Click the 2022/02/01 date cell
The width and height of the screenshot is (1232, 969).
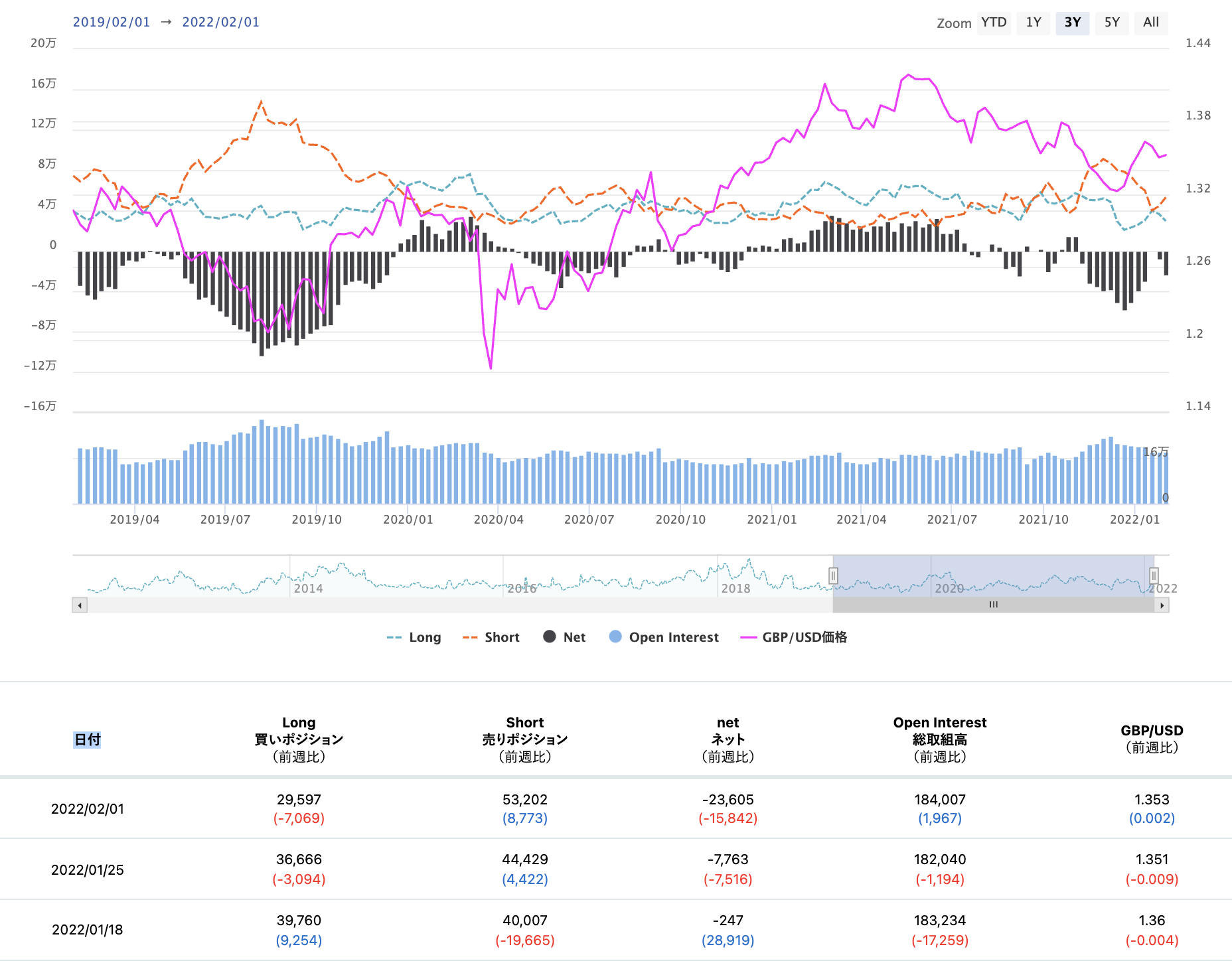click(88, 809)
